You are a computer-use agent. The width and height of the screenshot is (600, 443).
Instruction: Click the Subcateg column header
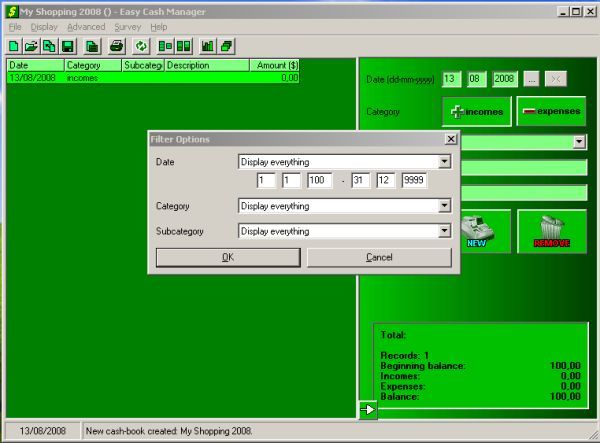(x=143, y=65)
